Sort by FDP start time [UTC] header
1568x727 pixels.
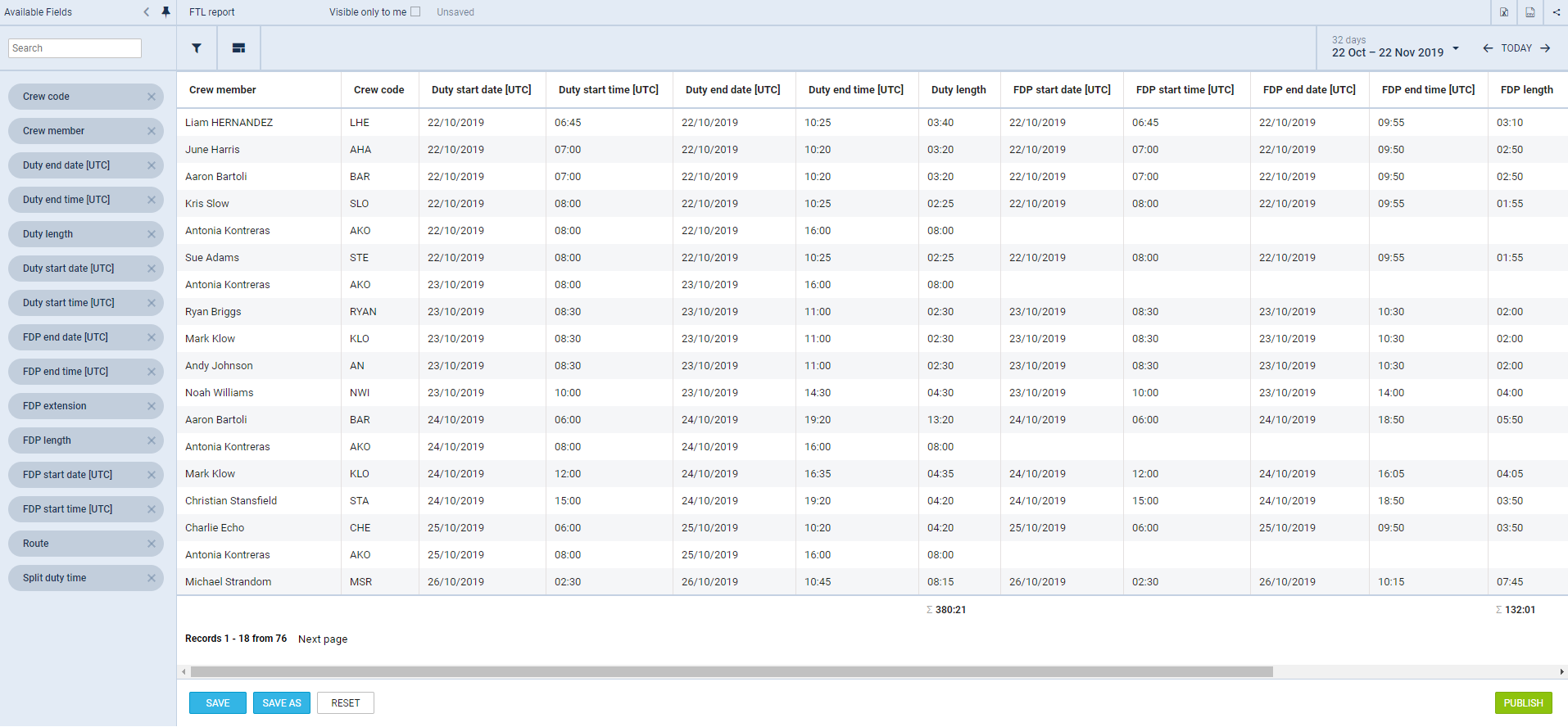point(1185,90)
